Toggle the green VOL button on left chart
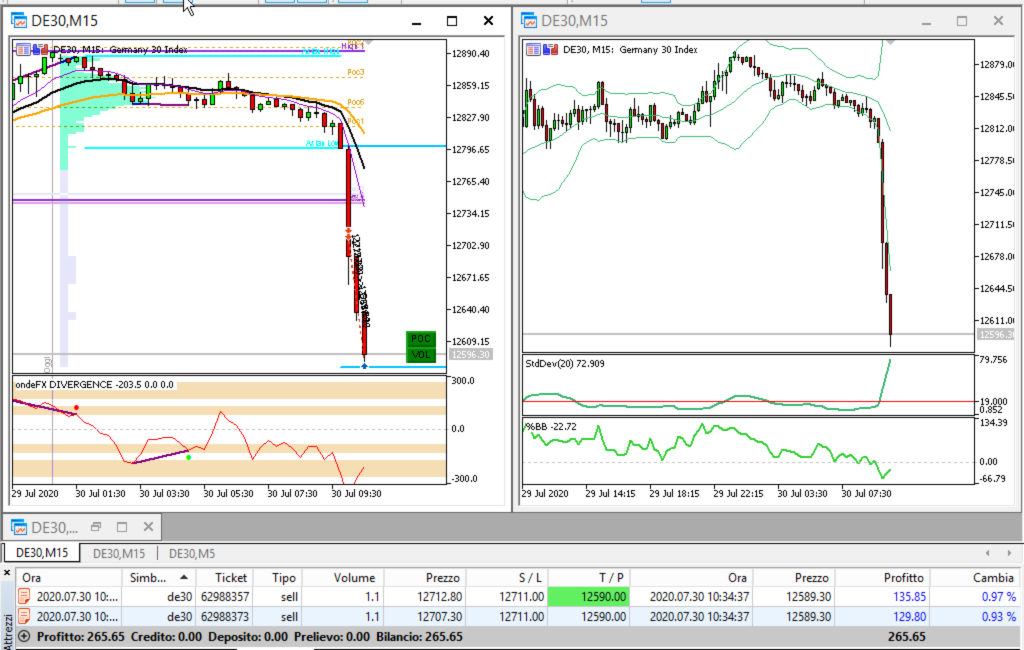 421,355
